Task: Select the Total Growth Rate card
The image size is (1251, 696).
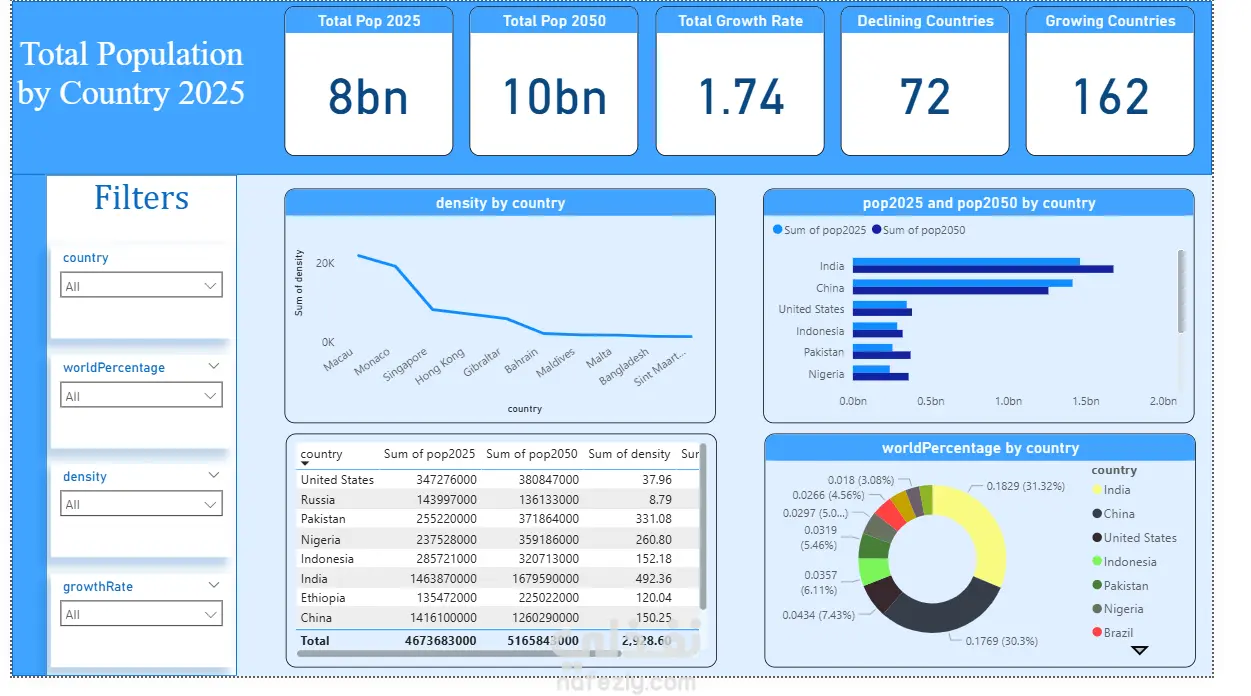Action: point(740,81)
